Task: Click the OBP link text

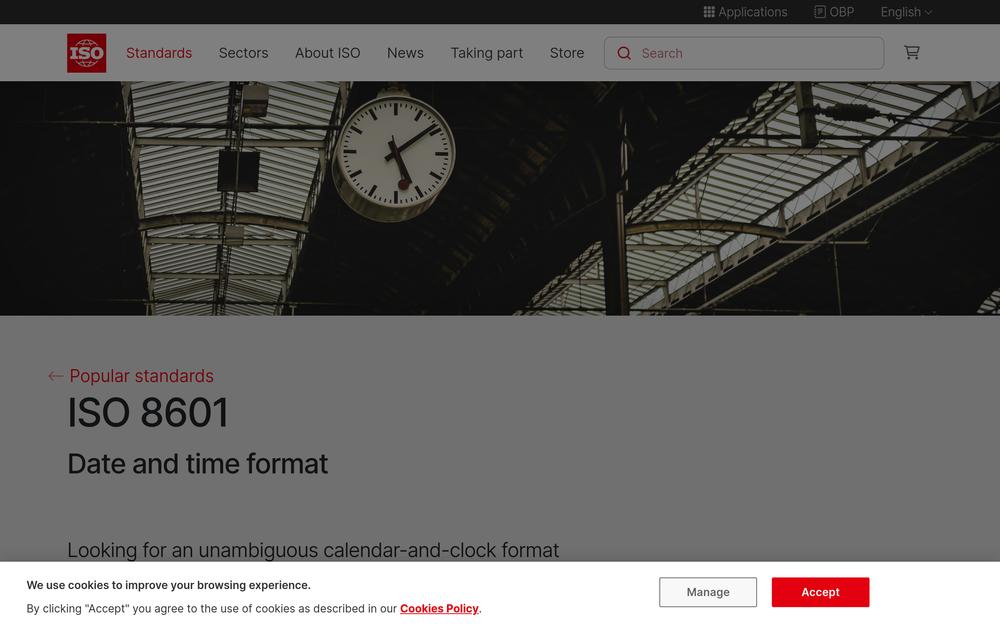Action: pos(841,12)
